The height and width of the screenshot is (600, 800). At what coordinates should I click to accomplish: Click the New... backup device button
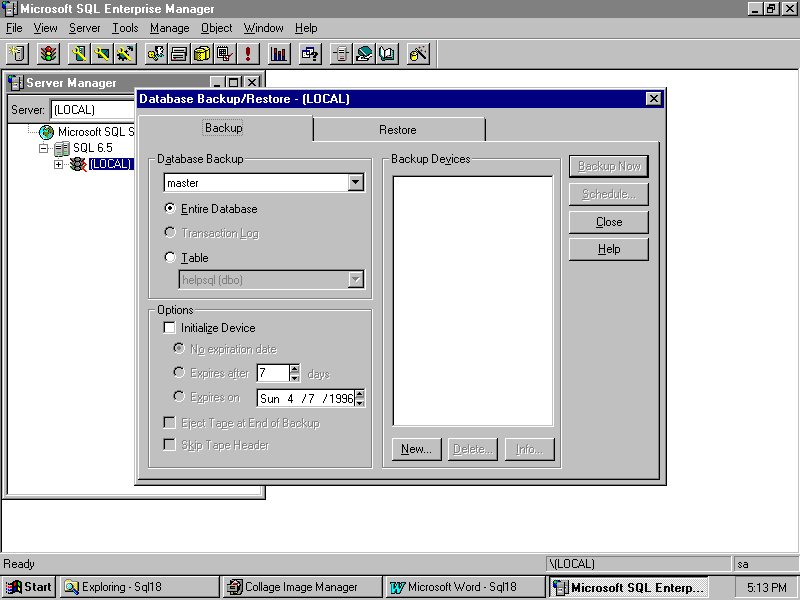click(416, 450)
